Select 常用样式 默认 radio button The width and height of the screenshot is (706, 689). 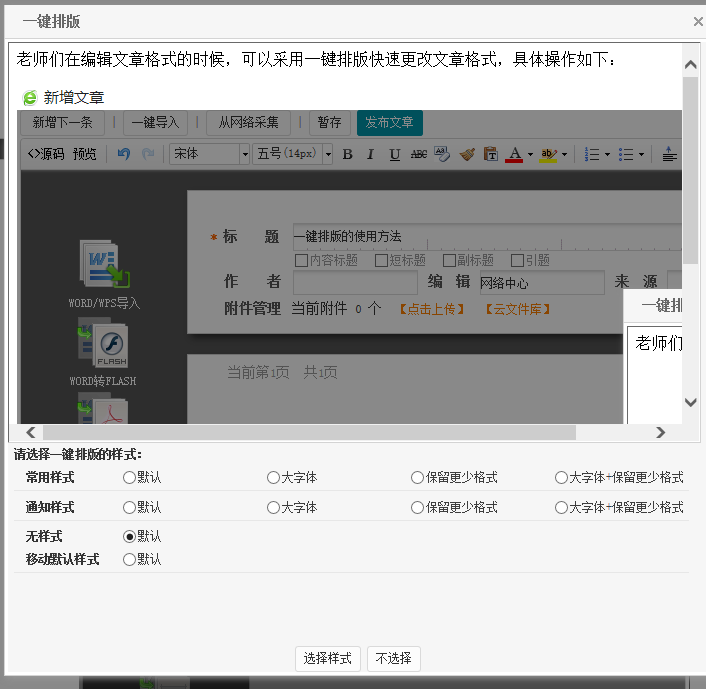(x=129, y=478)
